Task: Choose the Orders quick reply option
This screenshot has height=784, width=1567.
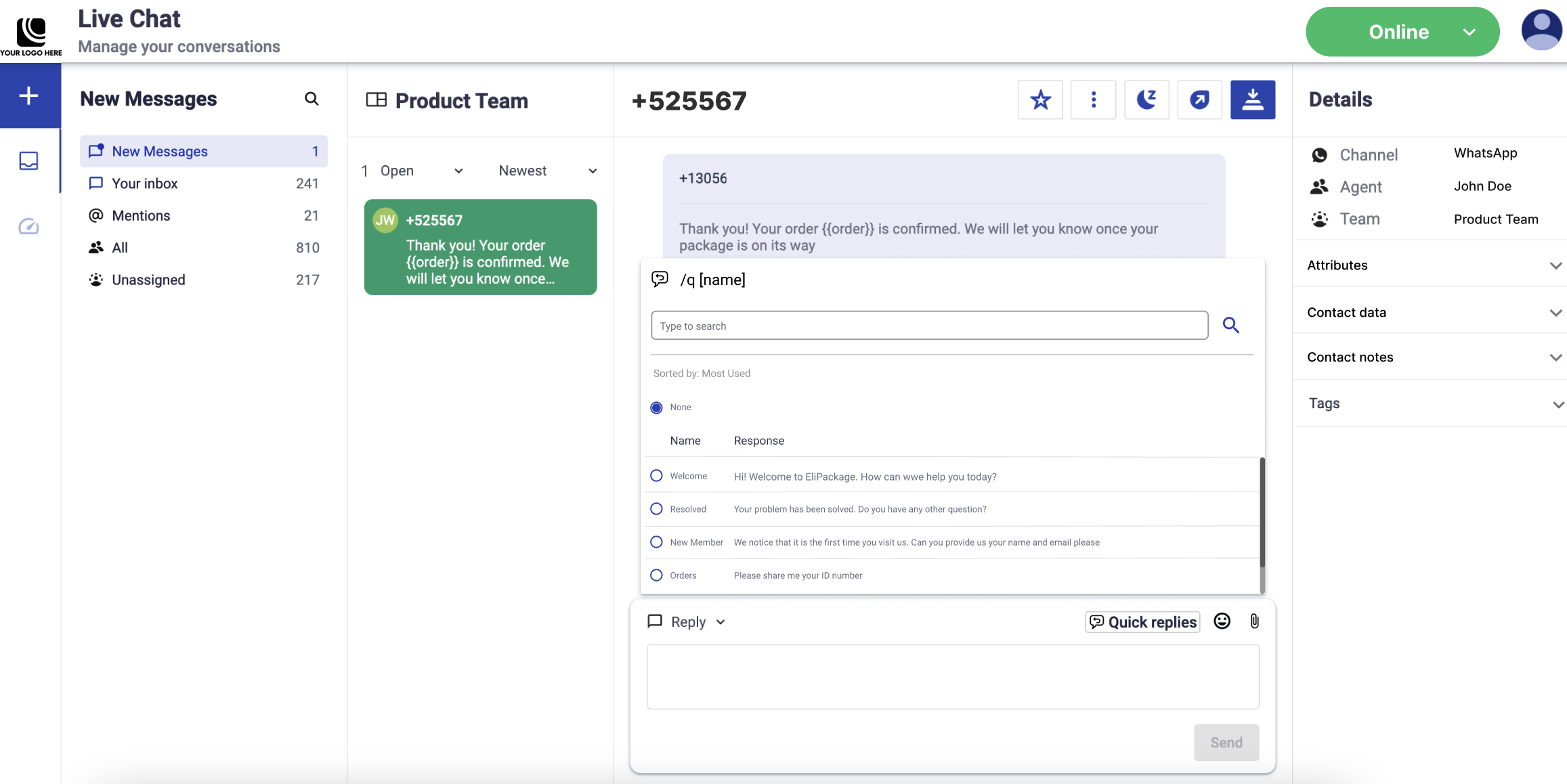Action: coord(656,575)
